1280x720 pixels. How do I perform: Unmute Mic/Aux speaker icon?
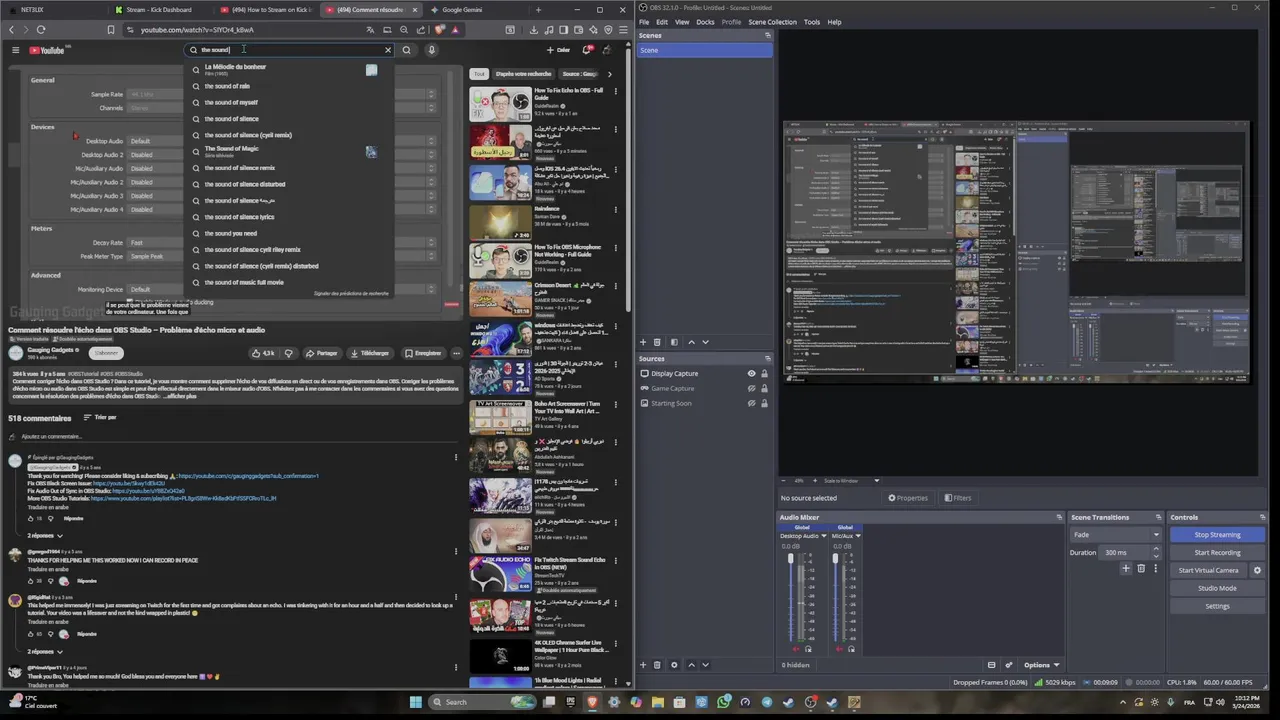839,649
